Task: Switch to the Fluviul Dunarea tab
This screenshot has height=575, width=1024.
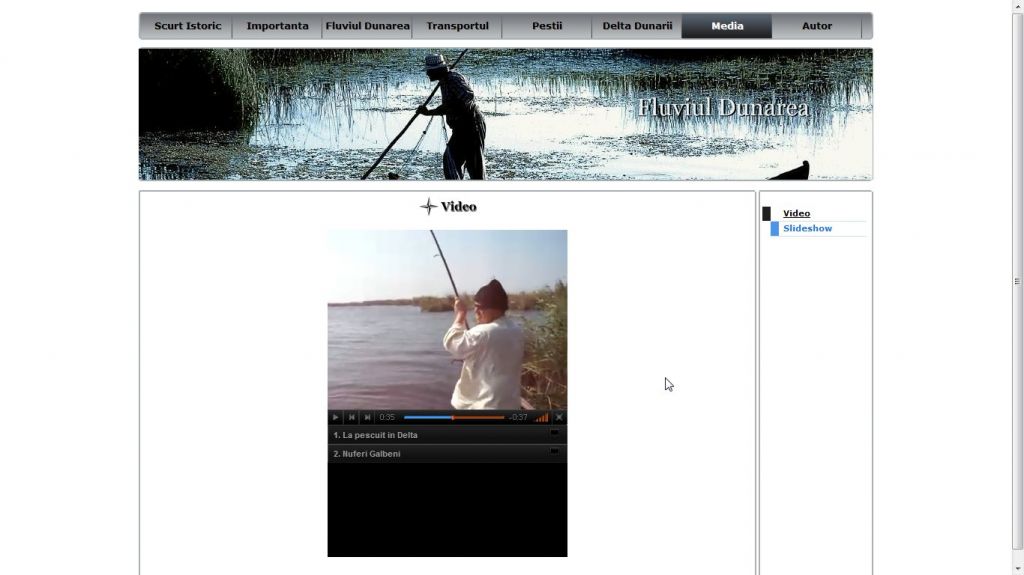Action: click(367, 26)
